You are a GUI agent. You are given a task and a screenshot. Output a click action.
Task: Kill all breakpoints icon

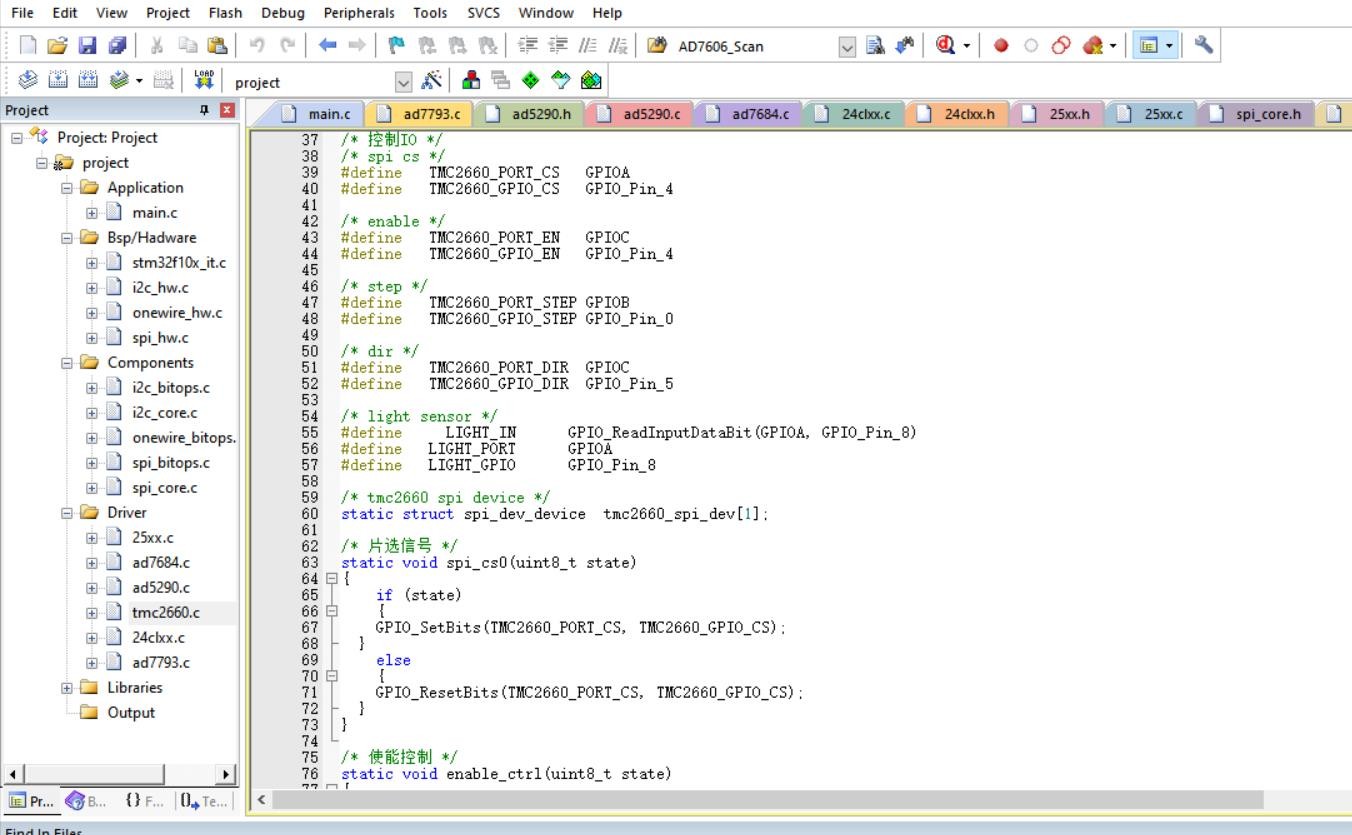(x=1093, y=46)
